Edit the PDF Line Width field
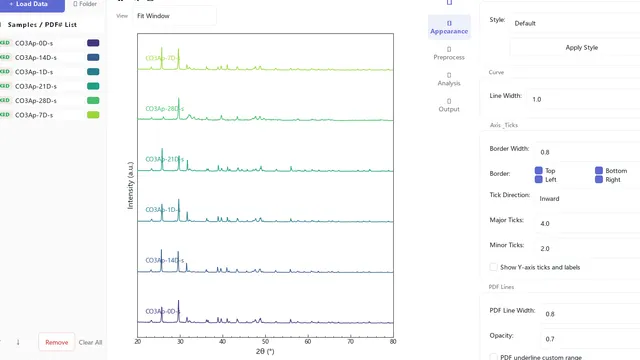Image resolution: width=640 pixels, height=360 pixels. (591, 314)
